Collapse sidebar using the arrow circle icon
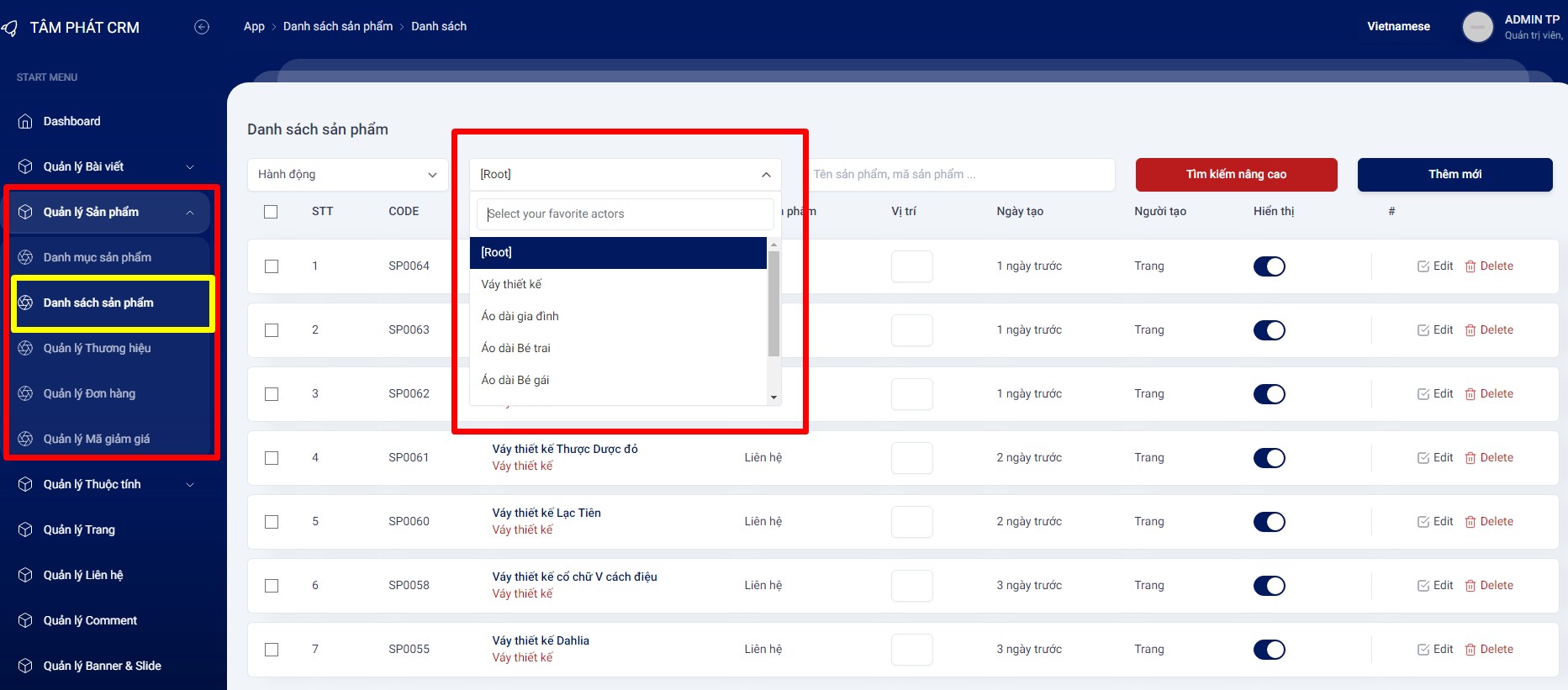The image size is (1568, 690). pyautogui.click(x=202, y=27)
